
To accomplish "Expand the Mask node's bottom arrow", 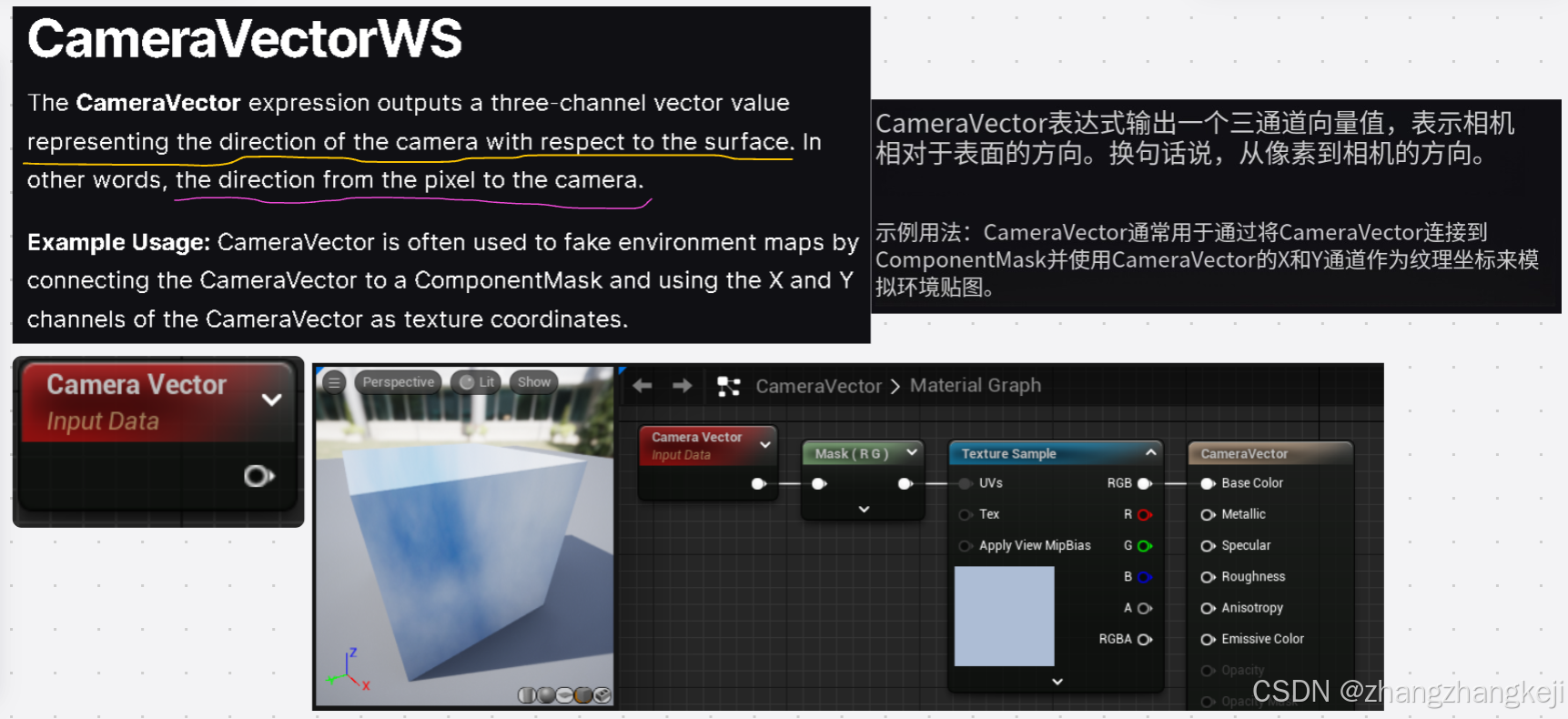I will pos(864,509).
